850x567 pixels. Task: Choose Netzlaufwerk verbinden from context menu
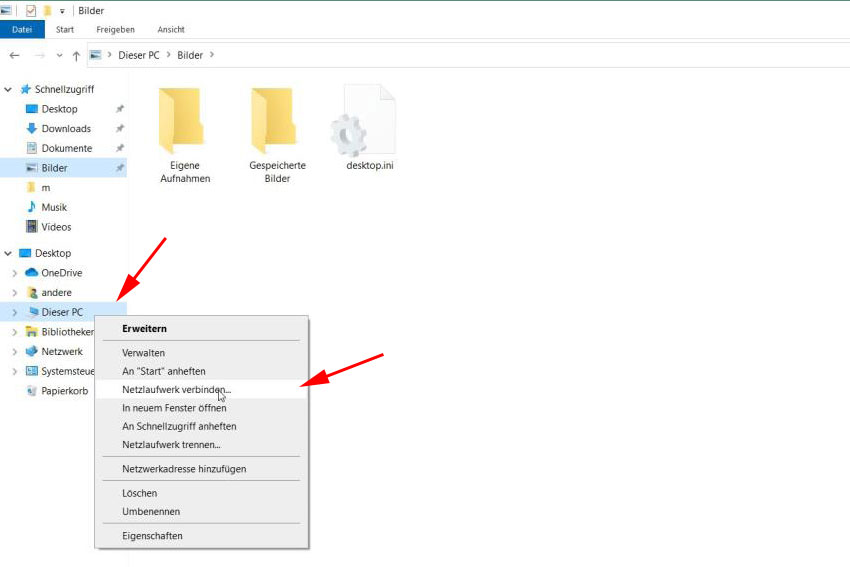pos(176,389)
